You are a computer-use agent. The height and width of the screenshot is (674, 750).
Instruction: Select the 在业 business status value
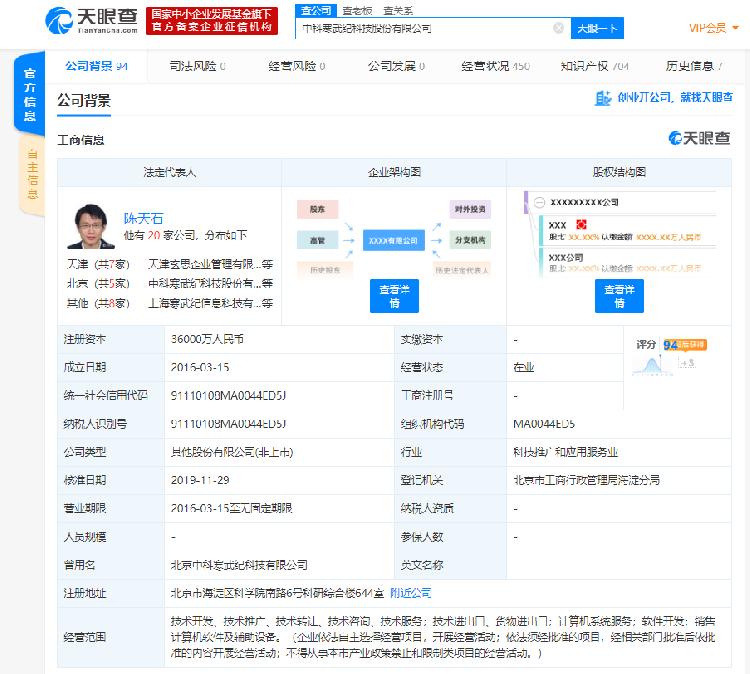coord(524,367)
